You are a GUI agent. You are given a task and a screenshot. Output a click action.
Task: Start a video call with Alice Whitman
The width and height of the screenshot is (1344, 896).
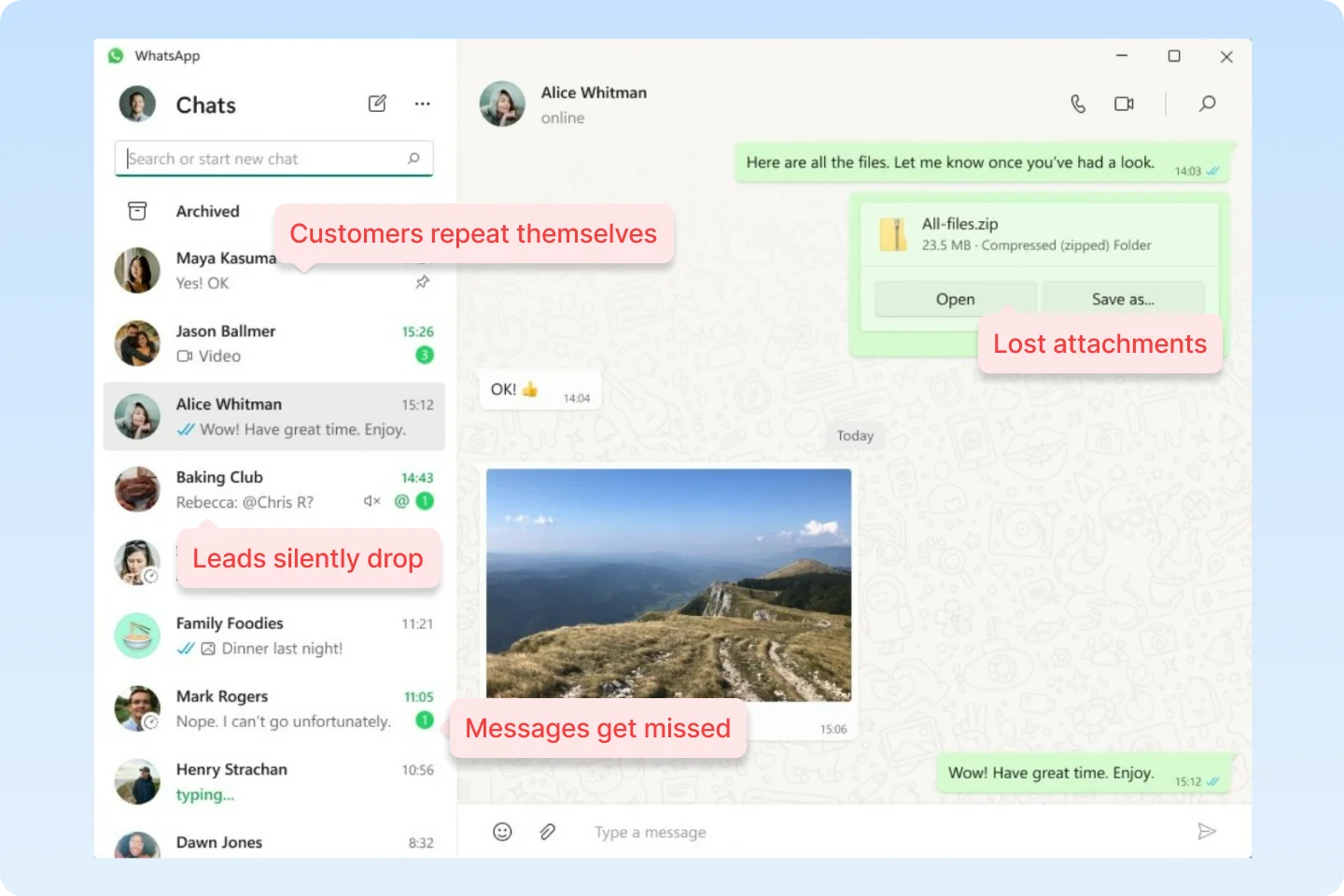(x=1124, y=104)
